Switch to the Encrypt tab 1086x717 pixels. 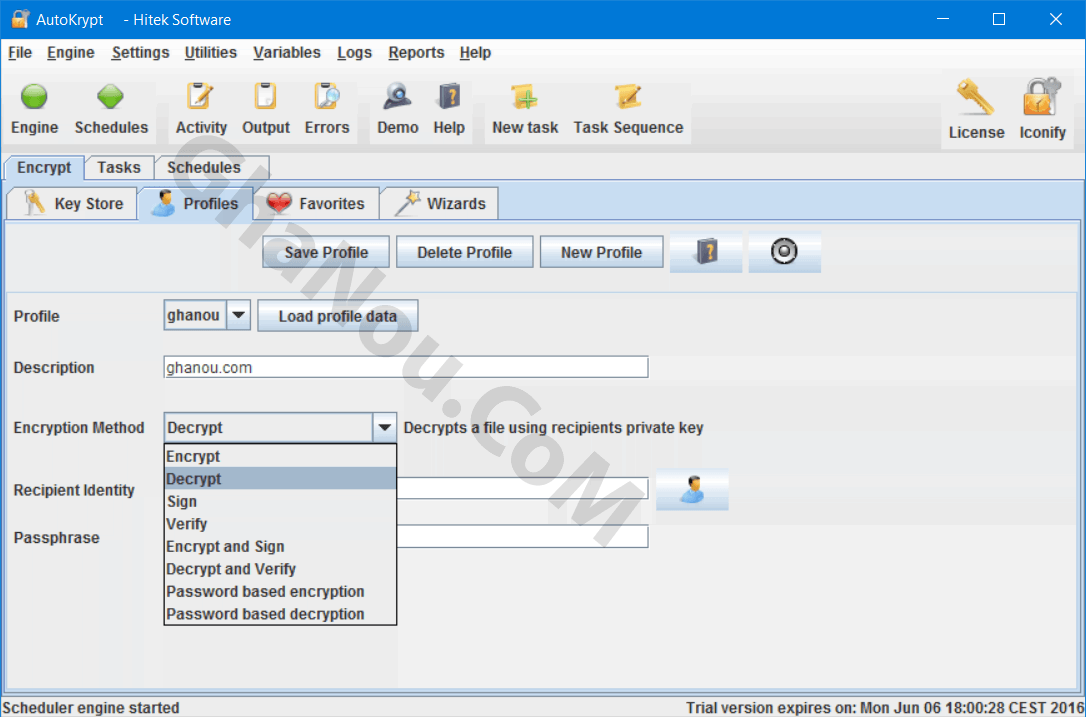[x=44, y=168]
